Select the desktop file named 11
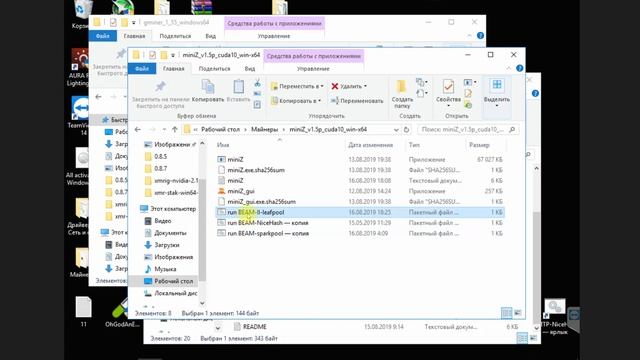640x360 pixels. 83,312
